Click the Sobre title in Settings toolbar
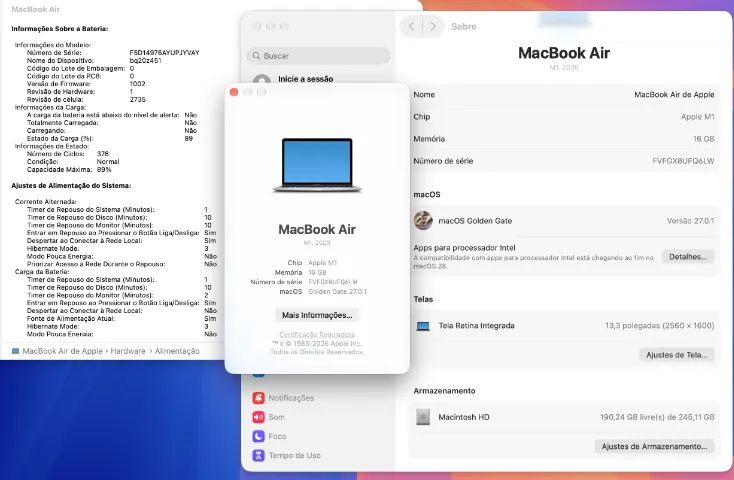The height and width of the screenshot is (480, 734). click(x=463, y=27)
